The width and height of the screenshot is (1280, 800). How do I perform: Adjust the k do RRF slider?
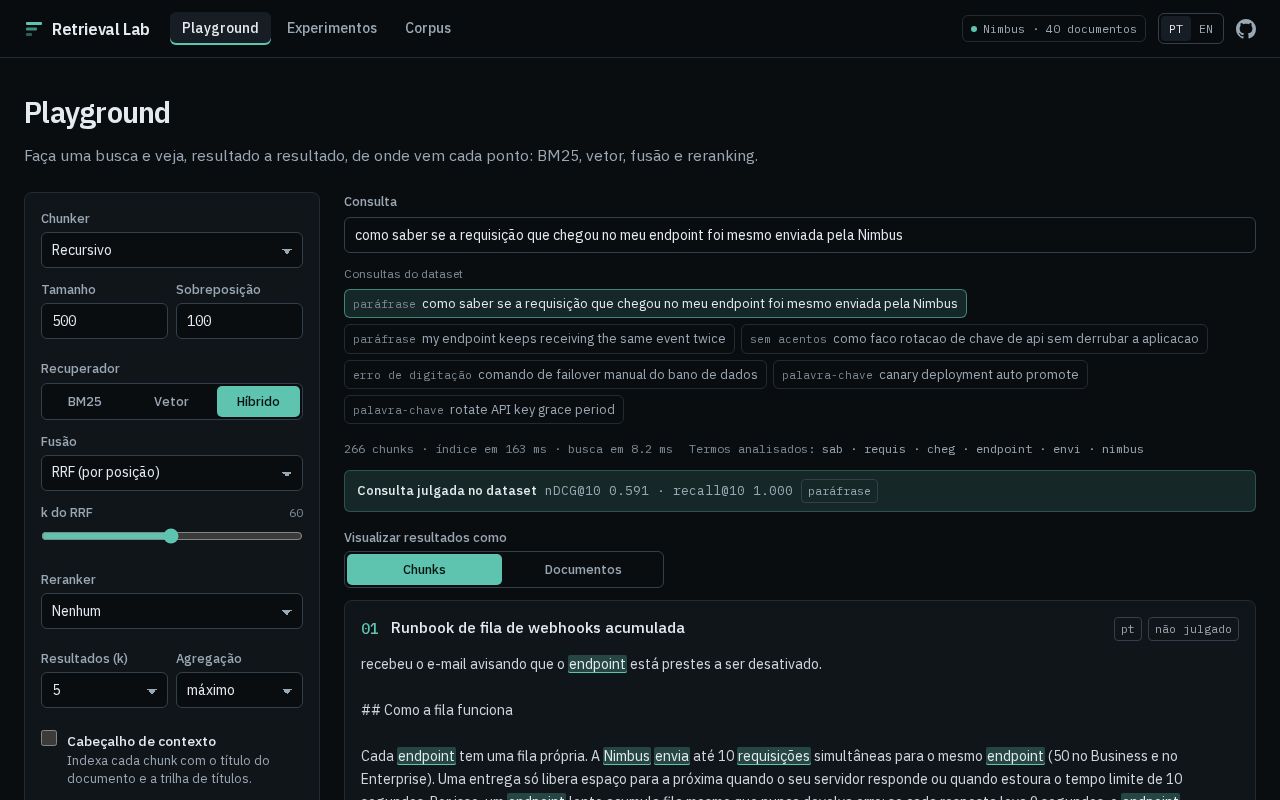point(172,536)
